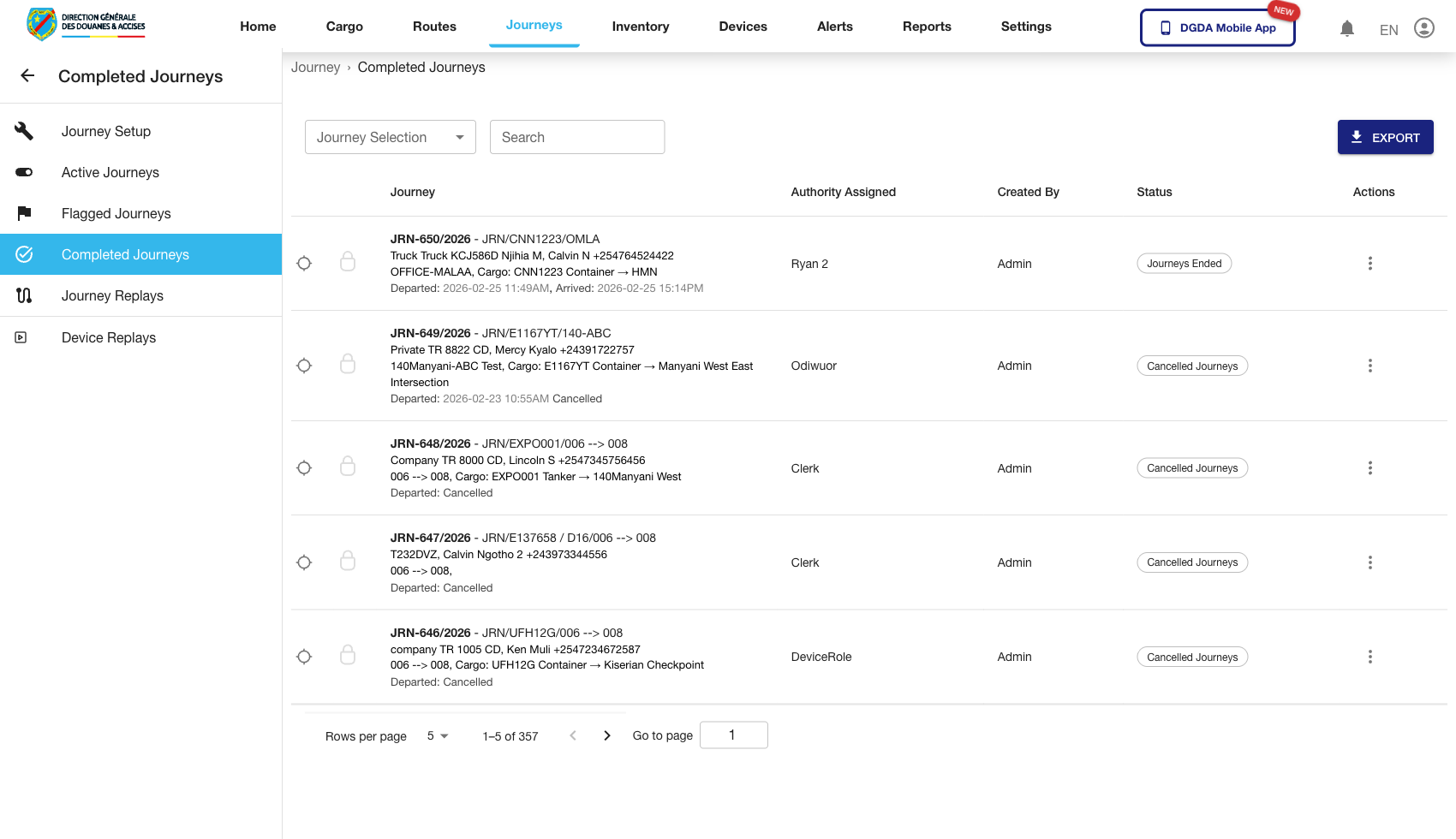Open three-dot actions menu for JRN-646/2026
Viewport: 1456px width, 839px height.
pyautogui.click(x=1369, y=657)
